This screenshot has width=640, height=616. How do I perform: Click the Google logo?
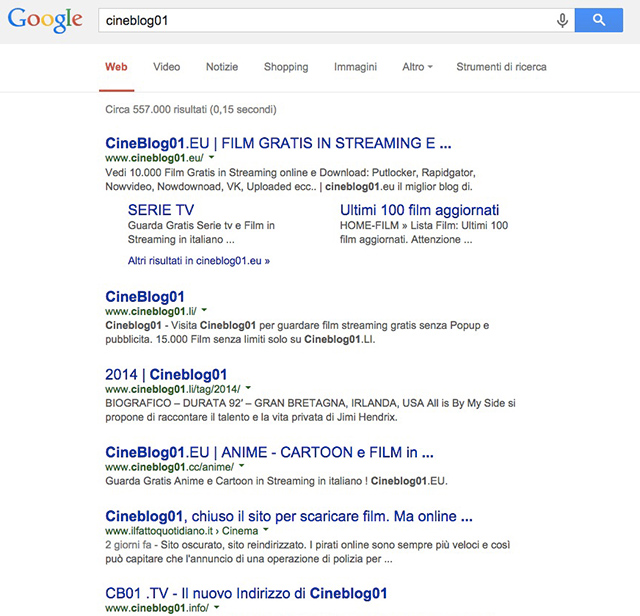pyautogui.click(x=45, y=20)
